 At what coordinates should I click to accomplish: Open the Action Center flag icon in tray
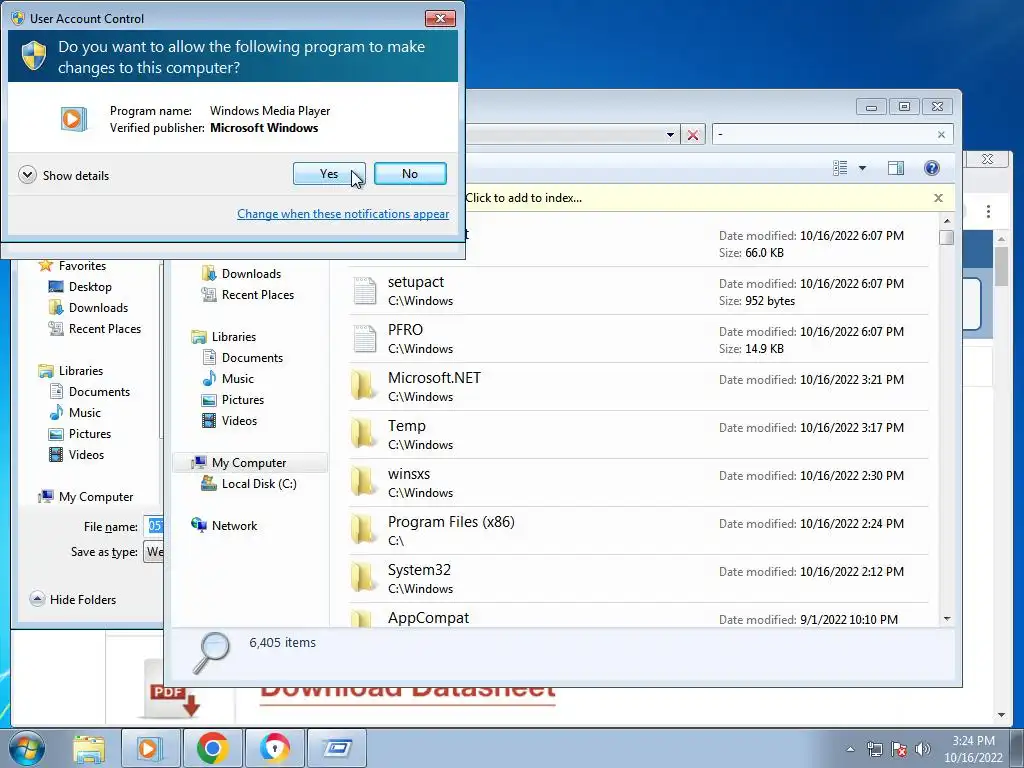click(899, 749)
